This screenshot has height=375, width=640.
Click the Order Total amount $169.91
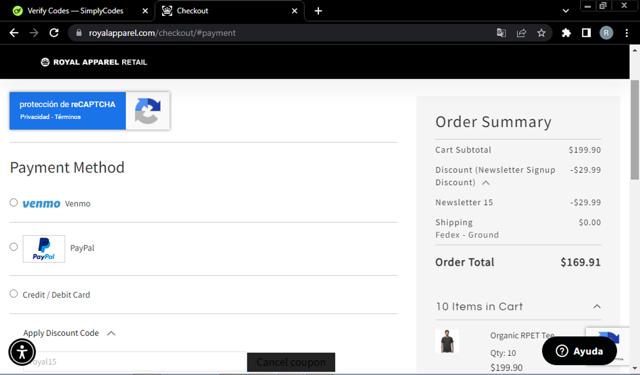580,262
